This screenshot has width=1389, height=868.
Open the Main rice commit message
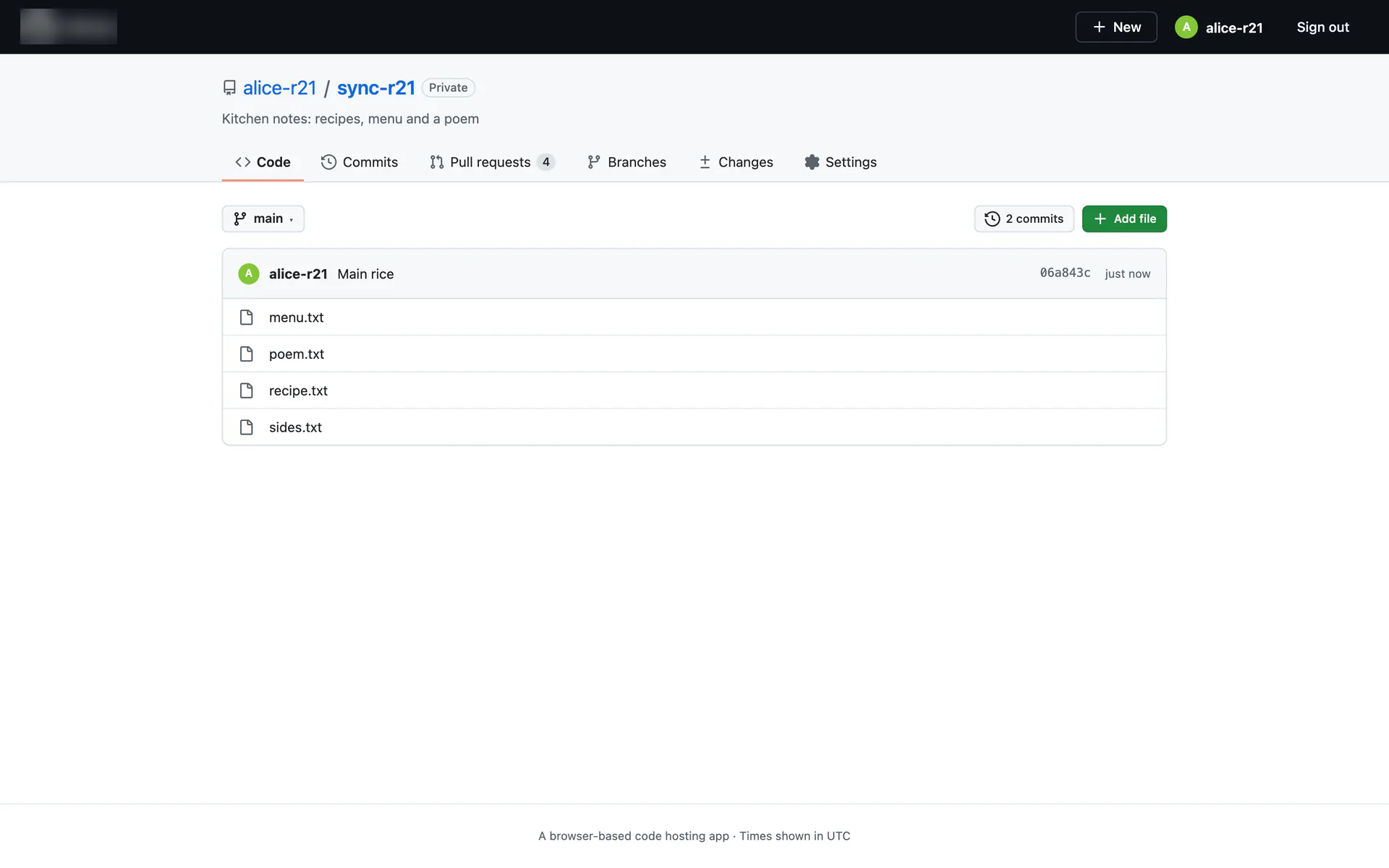[365, 274]
